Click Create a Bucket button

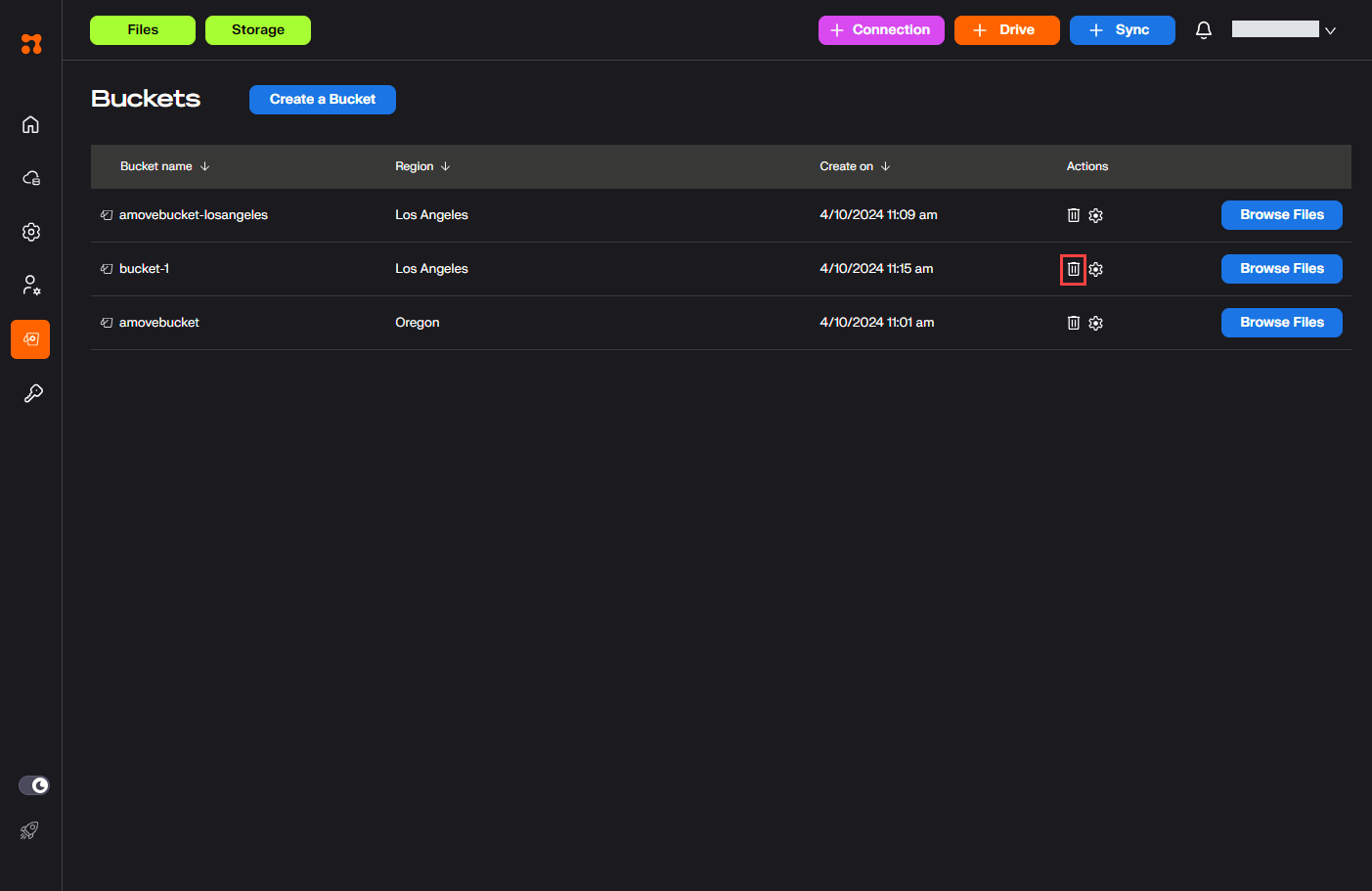pyautogui.click(x=323, y=100)
